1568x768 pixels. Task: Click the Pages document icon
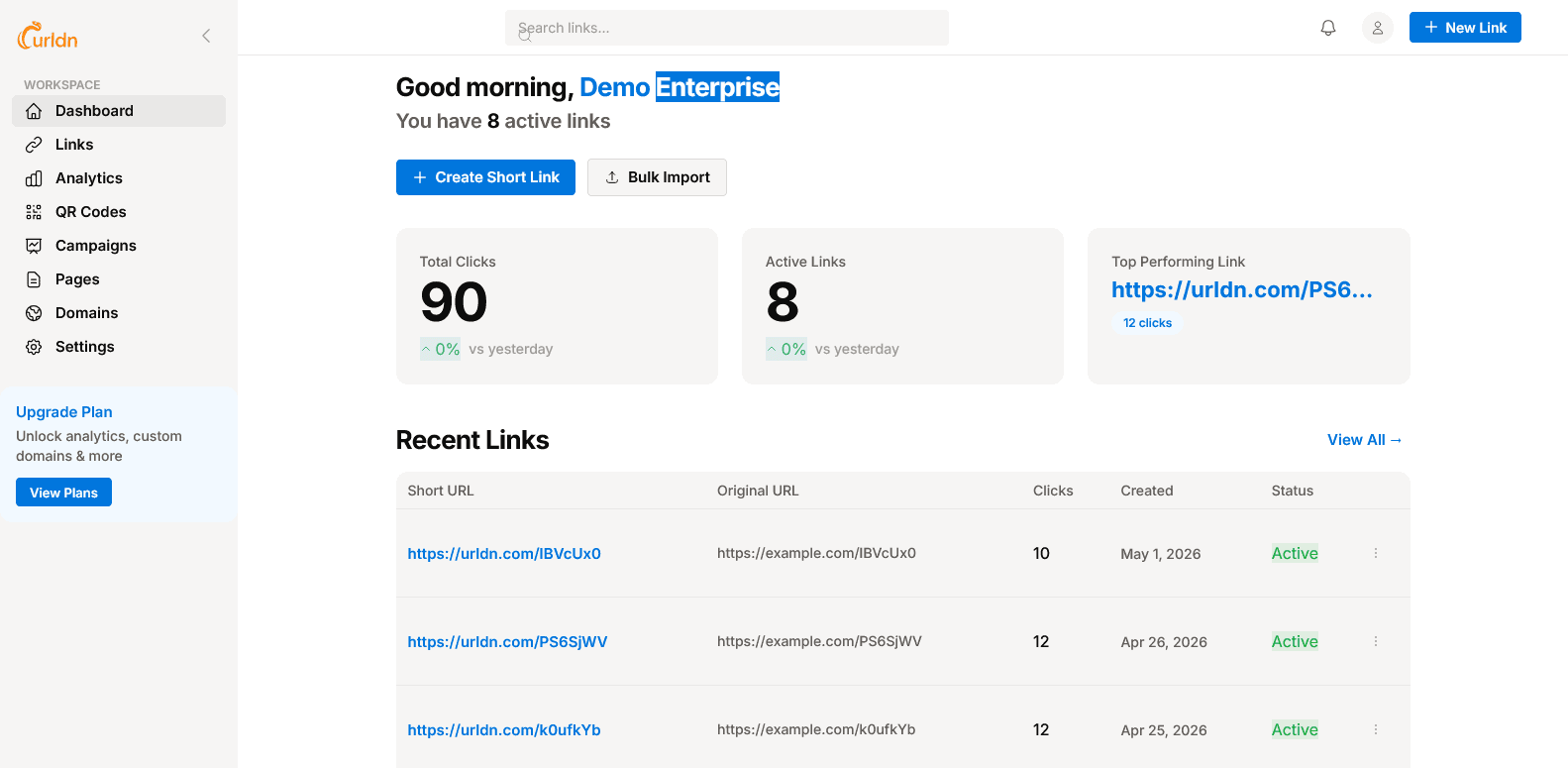coord(34,279)
